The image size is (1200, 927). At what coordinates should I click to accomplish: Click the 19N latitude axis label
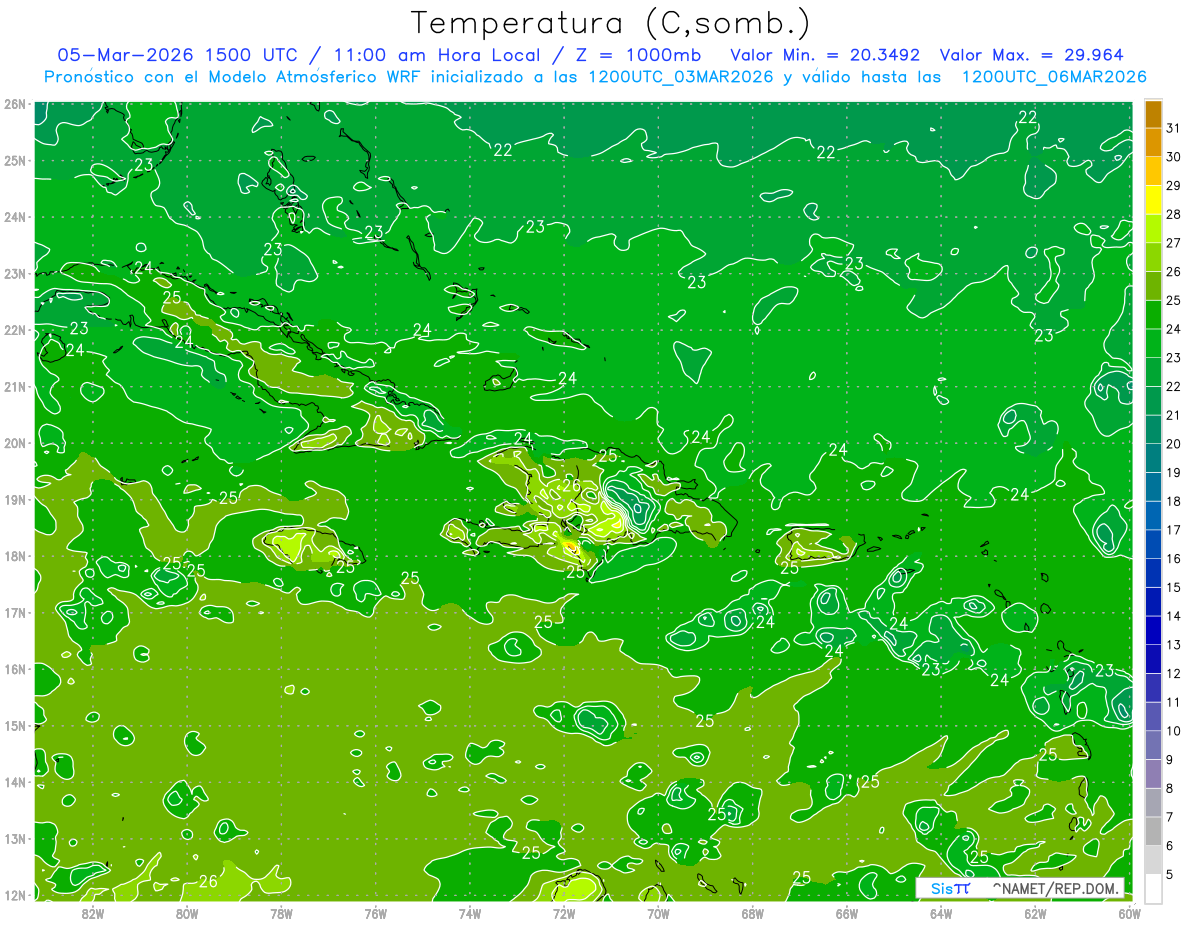coord(15,500)
